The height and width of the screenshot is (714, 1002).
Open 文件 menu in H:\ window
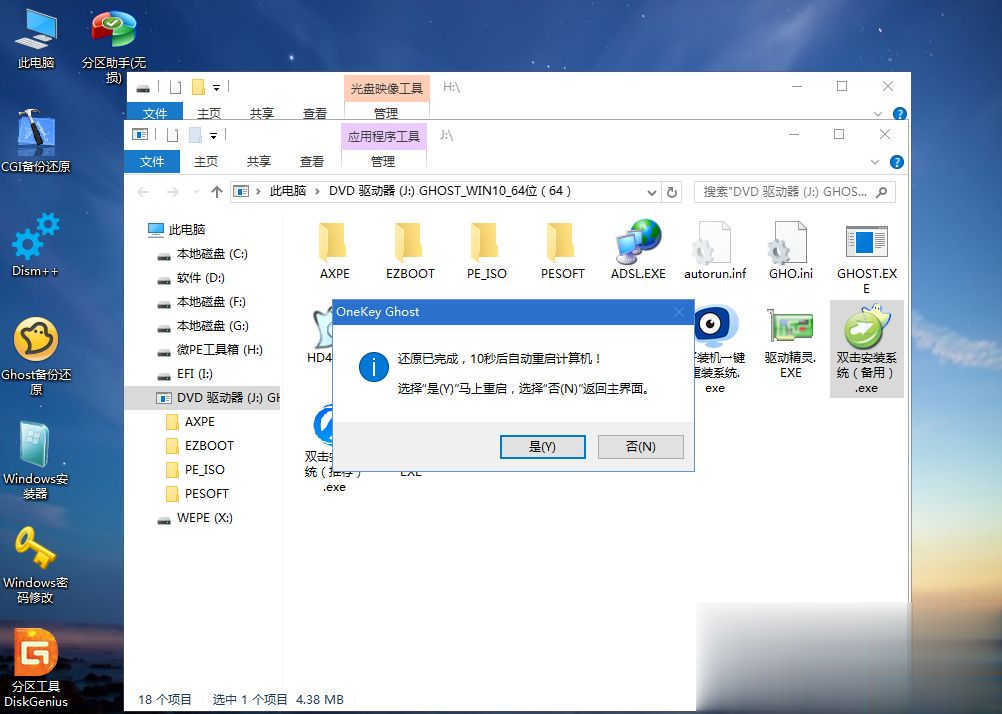click(x=155, y=113)
